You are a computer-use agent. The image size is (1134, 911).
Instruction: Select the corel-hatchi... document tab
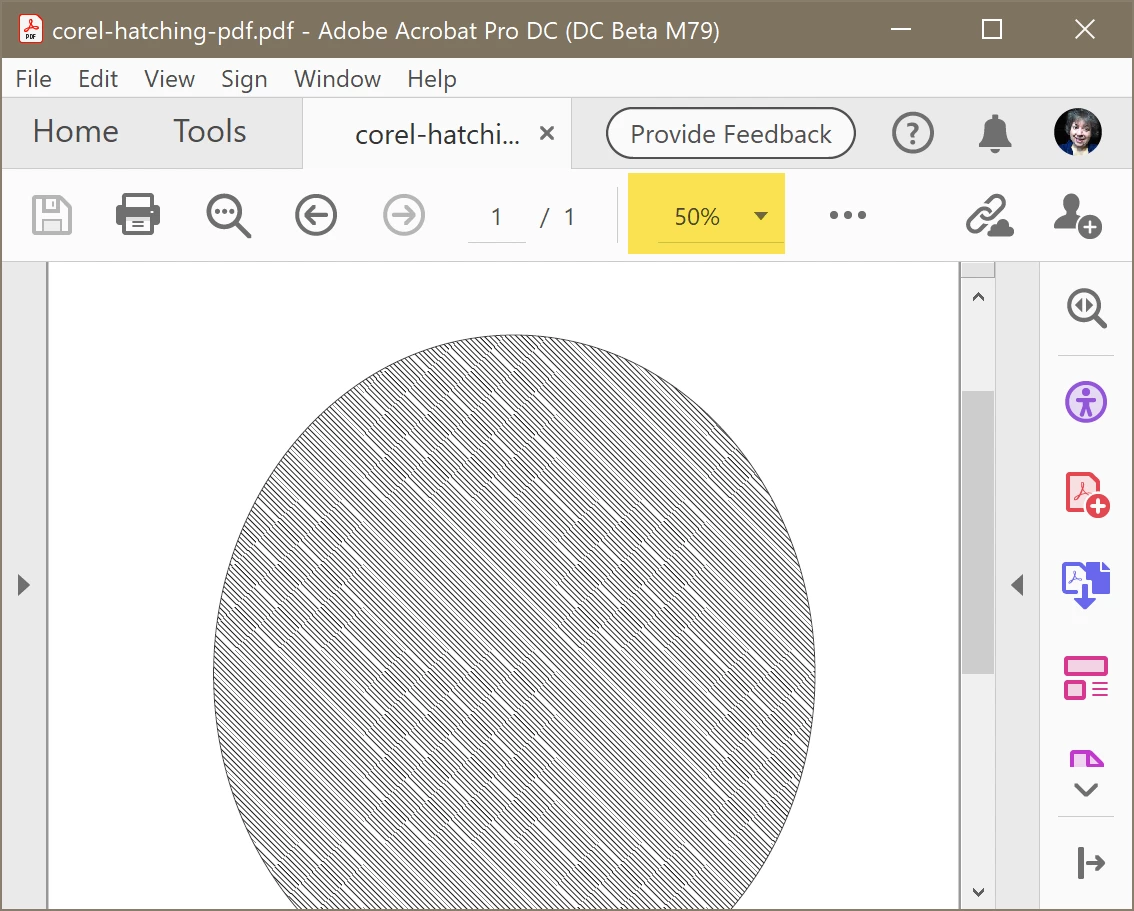[438, 134]
